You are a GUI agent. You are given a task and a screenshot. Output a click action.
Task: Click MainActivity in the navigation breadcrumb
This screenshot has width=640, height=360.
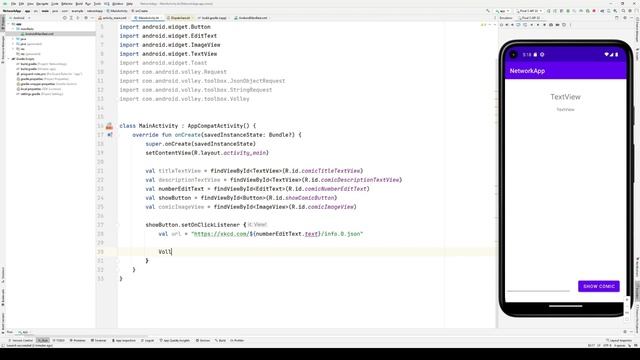point(117,11)
